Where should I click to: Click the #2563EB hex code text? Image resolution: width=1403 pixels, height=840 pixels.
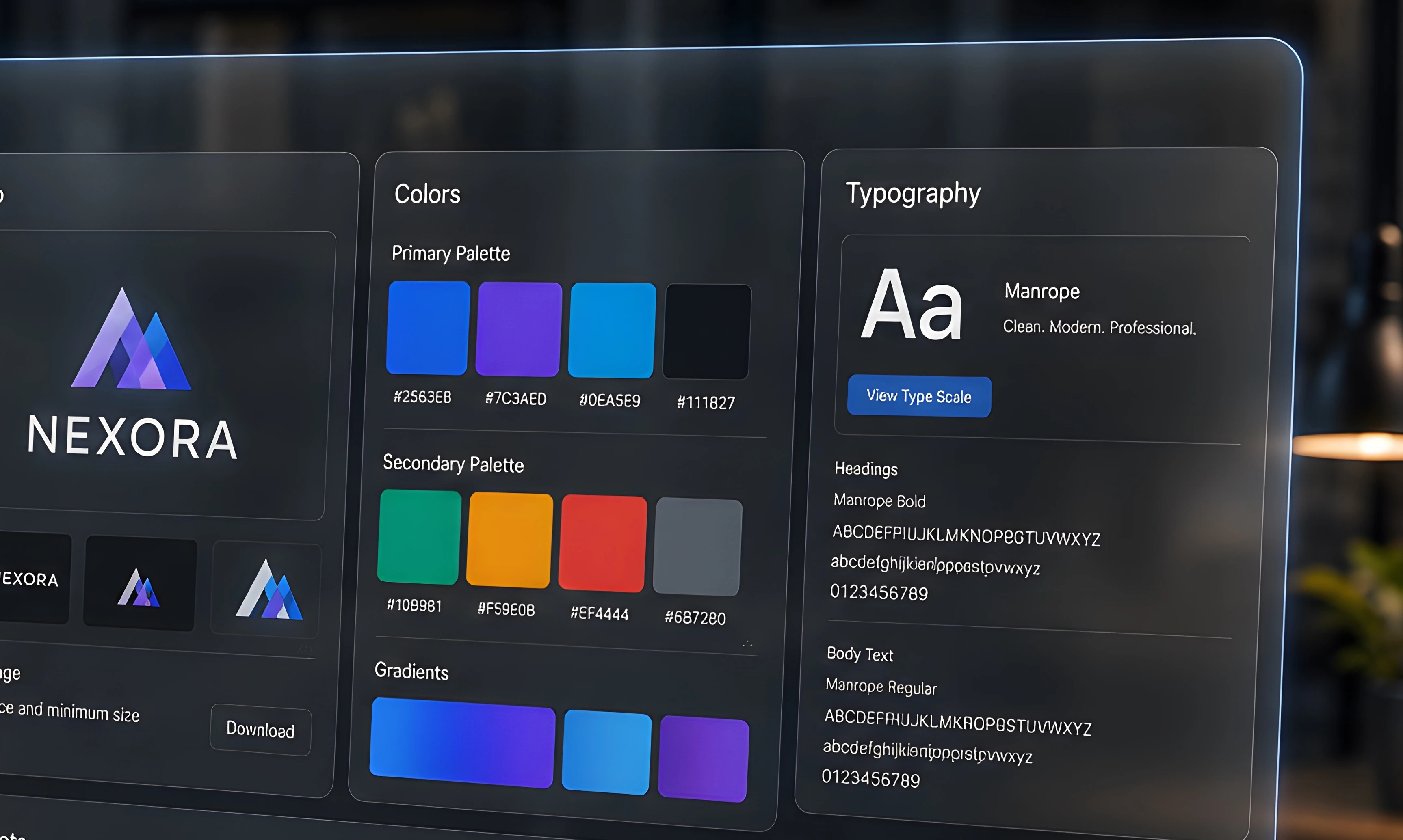click(422, 397)
